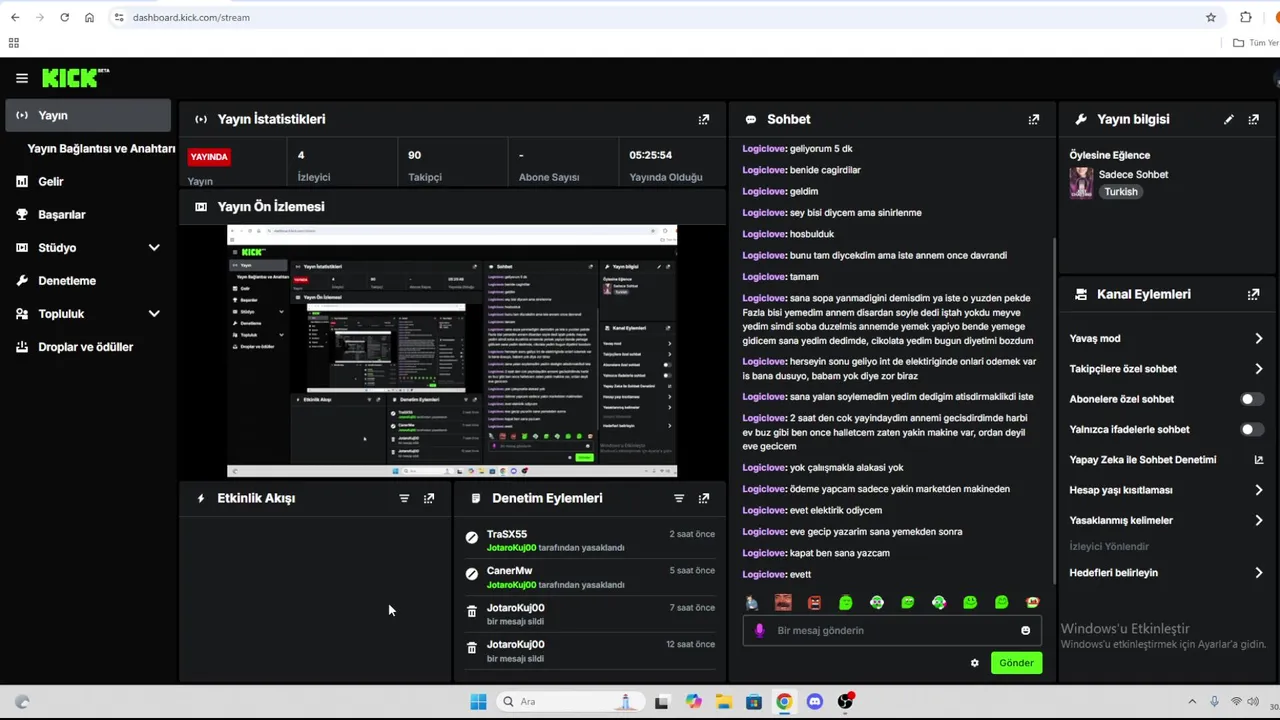Open Yayın Bağlantısı ve Anahtarı page
1280x720 pixels.
pyautogui.click(x=101, y=148)
